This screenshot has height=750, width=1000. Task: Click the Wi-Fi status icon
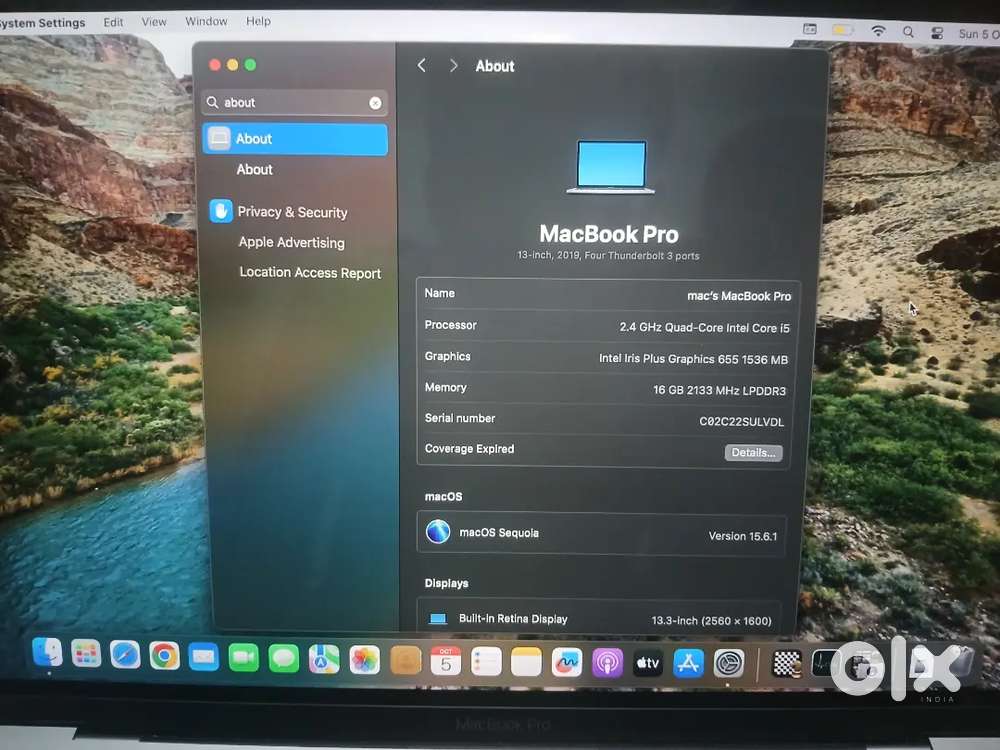(878, 31)
